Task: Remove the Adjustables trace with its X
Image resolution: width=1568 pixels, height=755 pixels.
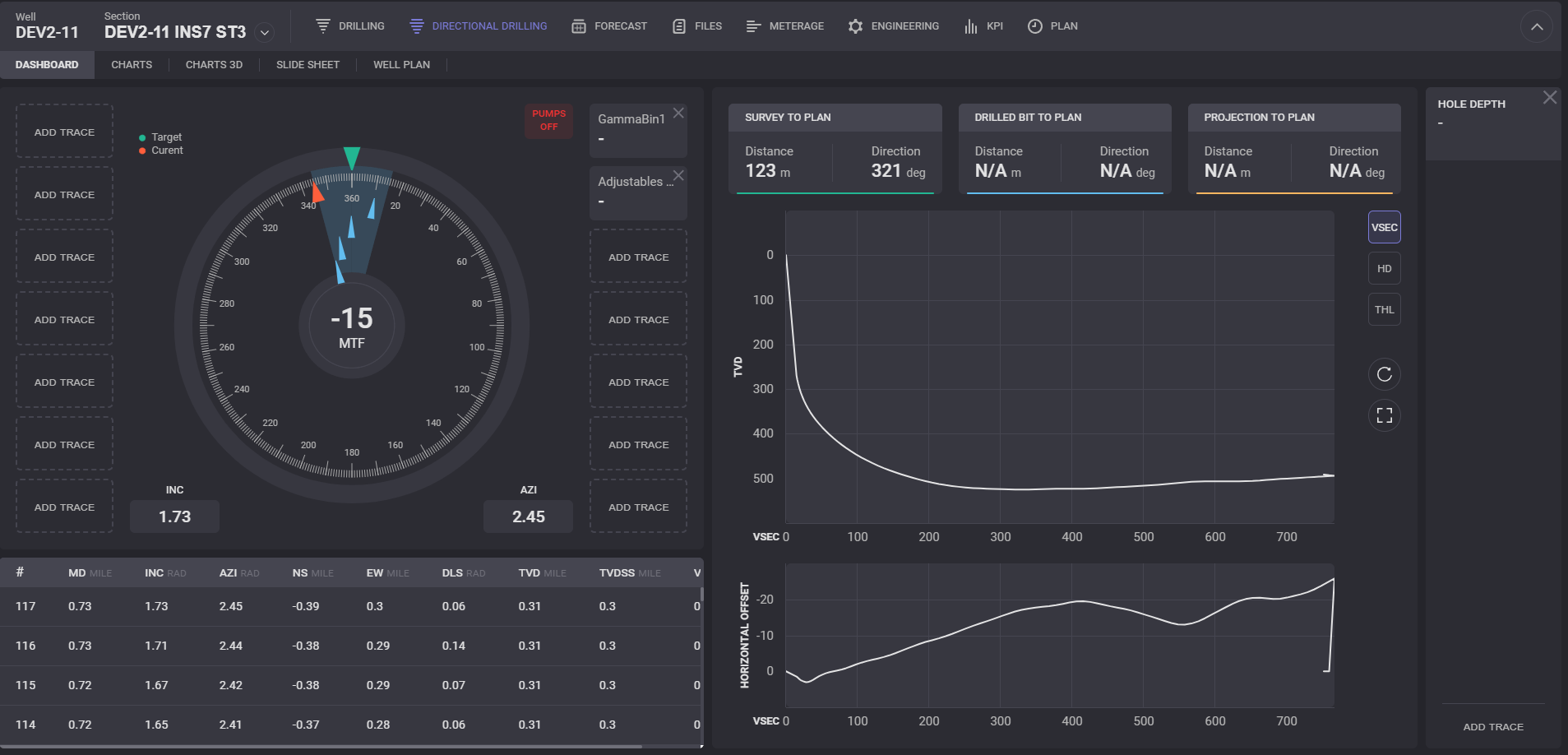Action: 678,176
